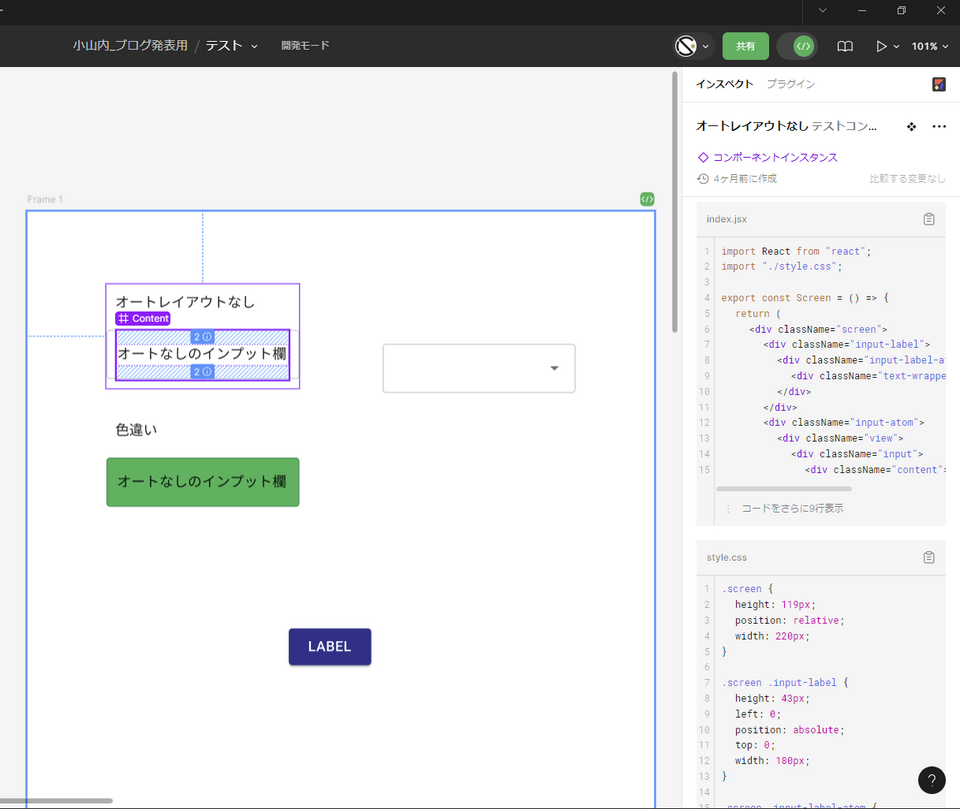Click the blue LABEL button on canvas
960x809 pixels.
[329, 646]
